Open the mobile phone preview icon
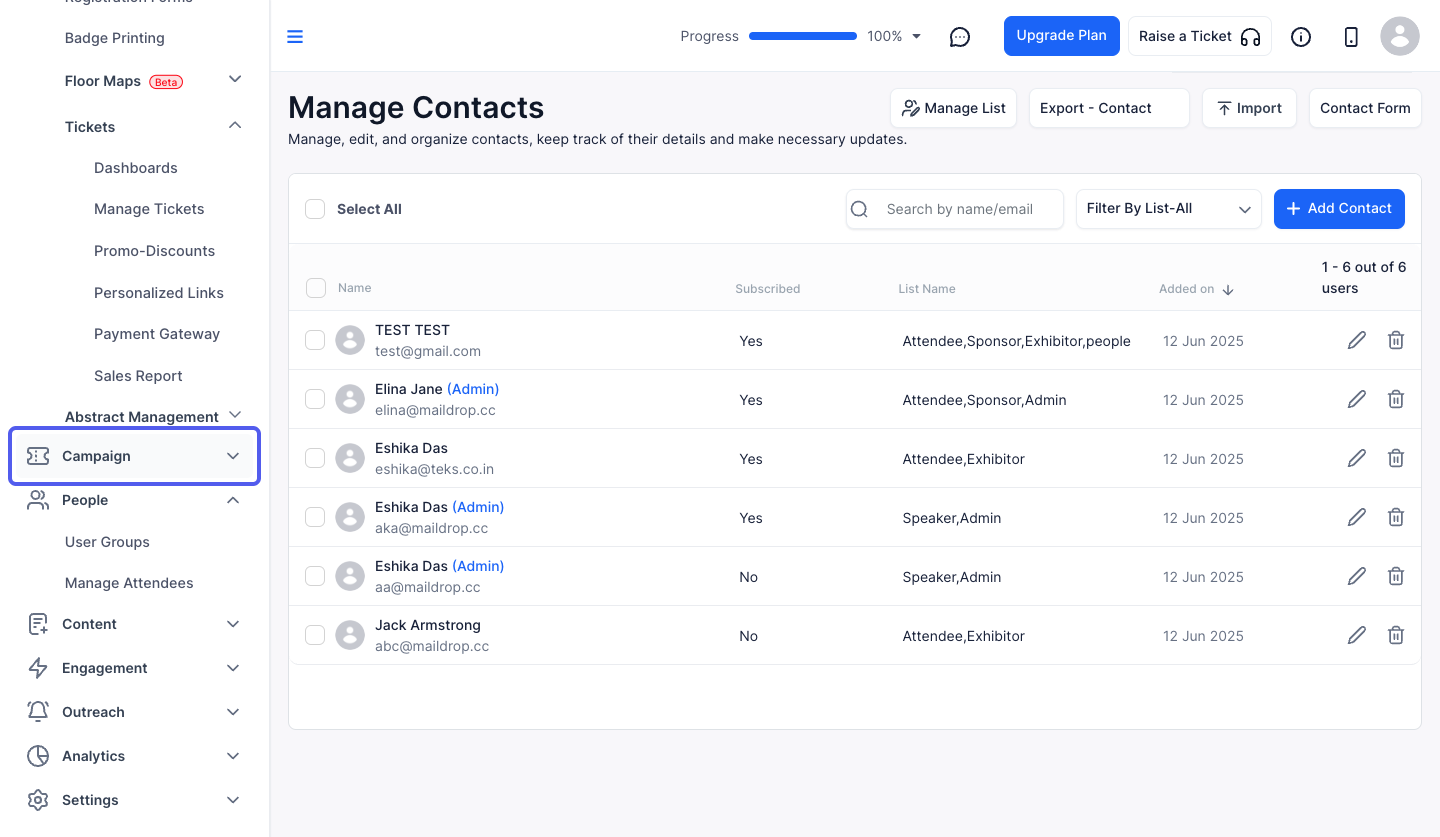Image resolution: width=1440 pixels, height=837 pixels. click(1351, 37)
